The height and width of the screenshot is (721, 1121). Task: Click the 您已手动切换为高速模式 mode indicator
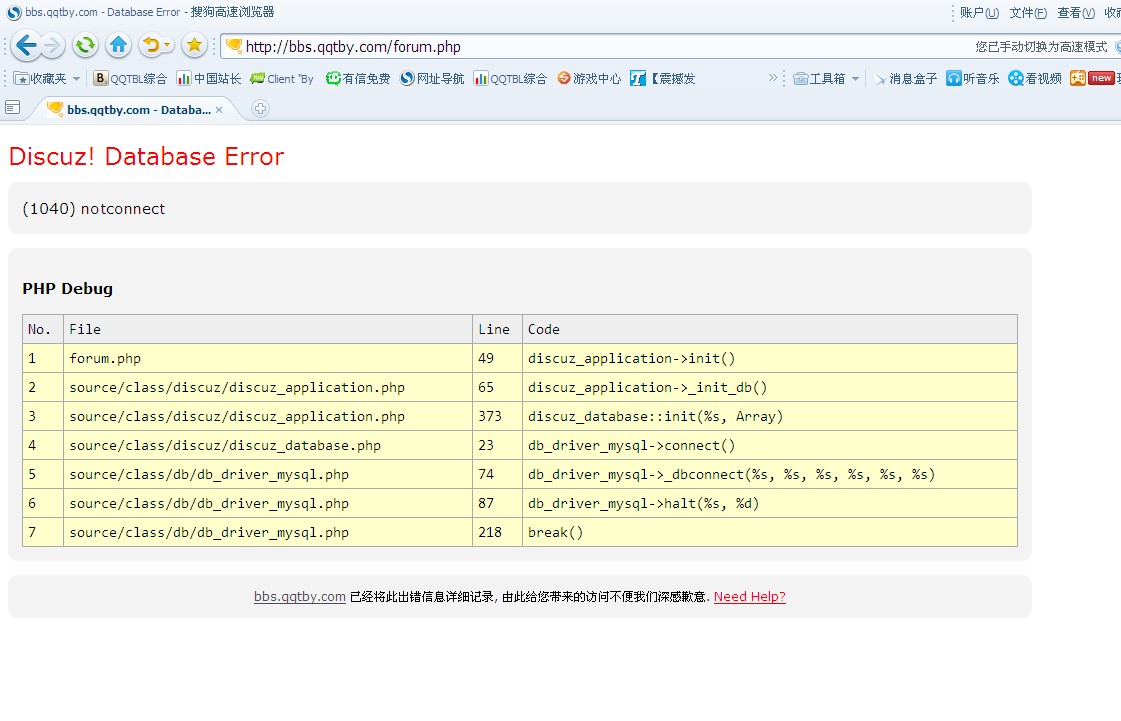pos(1041,46)
